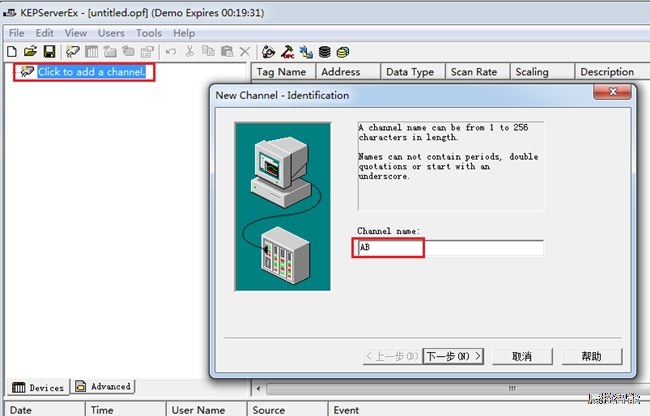Click the Channel name input field
The image size is (650, 416).
pyautogui.click(x=450, y=248)
